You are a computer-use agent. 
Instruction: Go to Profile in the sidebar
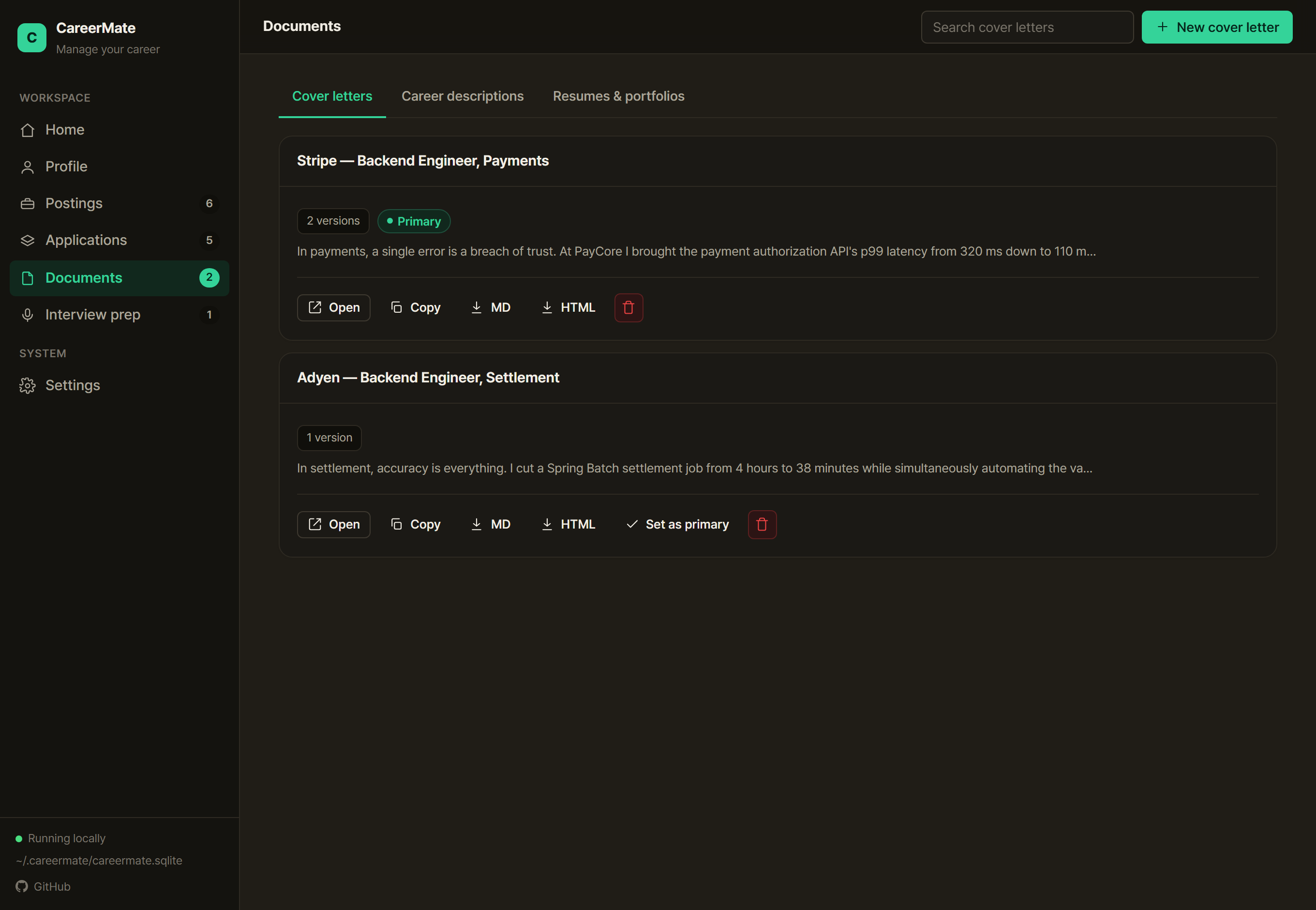point(120,167)
